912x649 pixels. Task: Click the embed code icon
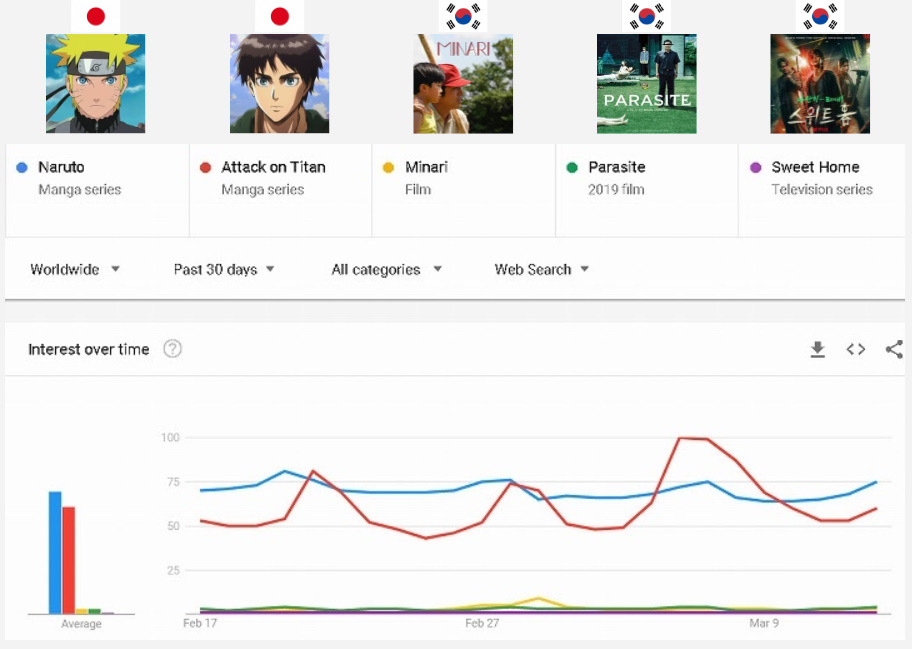pos(856,349)
